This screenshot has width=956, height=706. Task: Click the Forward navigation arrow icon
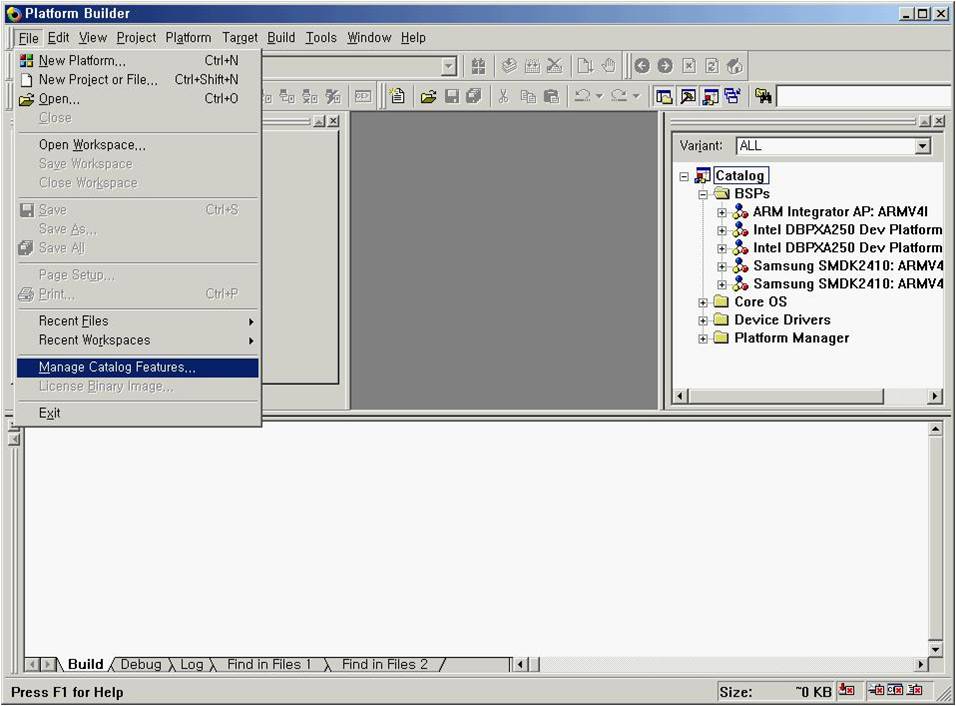665,66
